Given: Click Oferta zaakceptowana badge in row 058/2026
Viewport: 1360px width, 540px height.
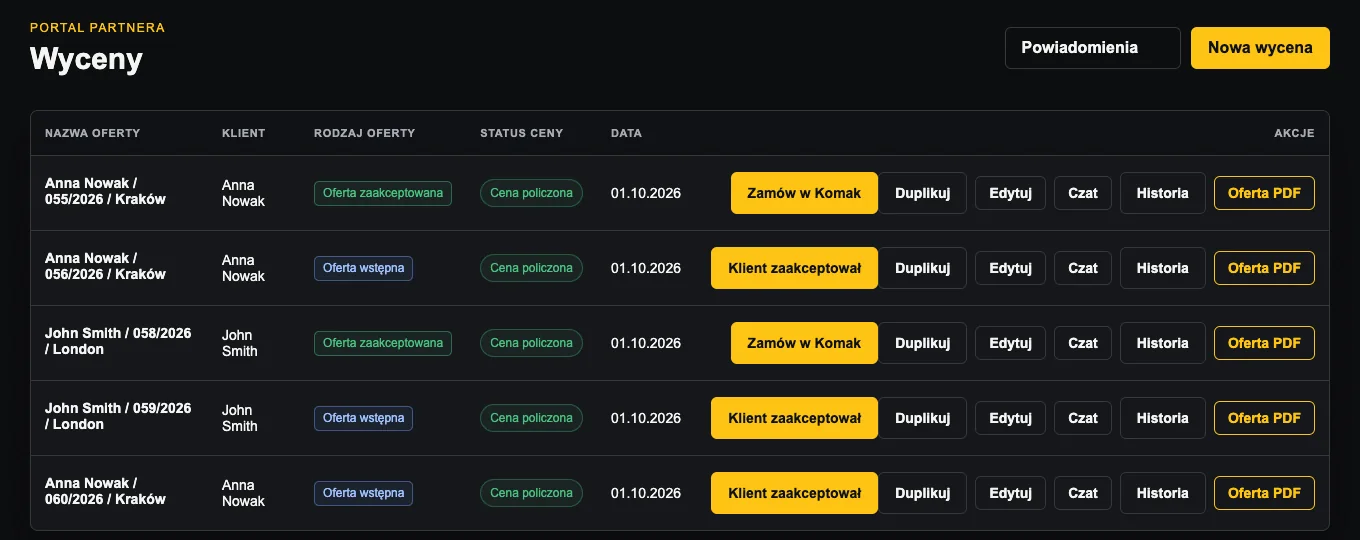Looking at the screenshot, I should pos(383,343).
